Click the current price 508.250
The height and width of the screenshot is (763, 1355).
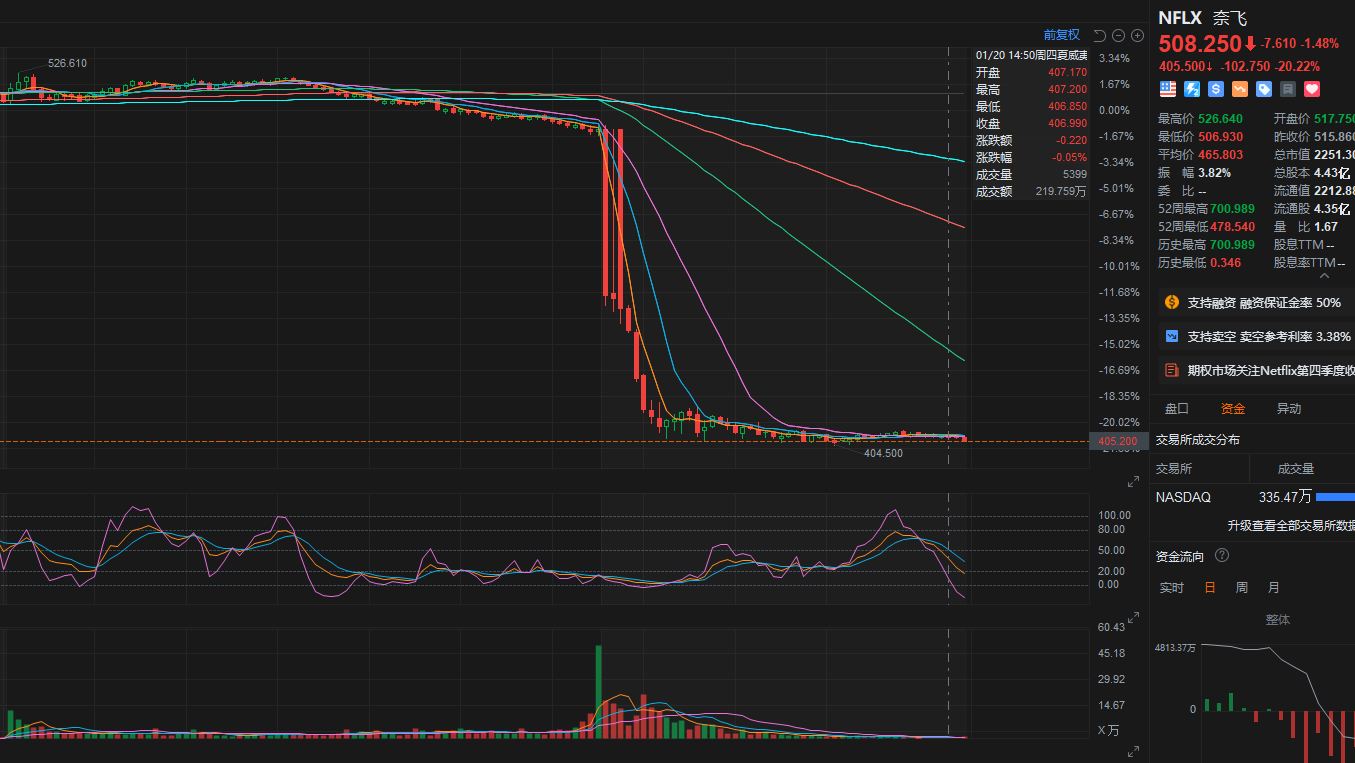(x=1200, y=43)
